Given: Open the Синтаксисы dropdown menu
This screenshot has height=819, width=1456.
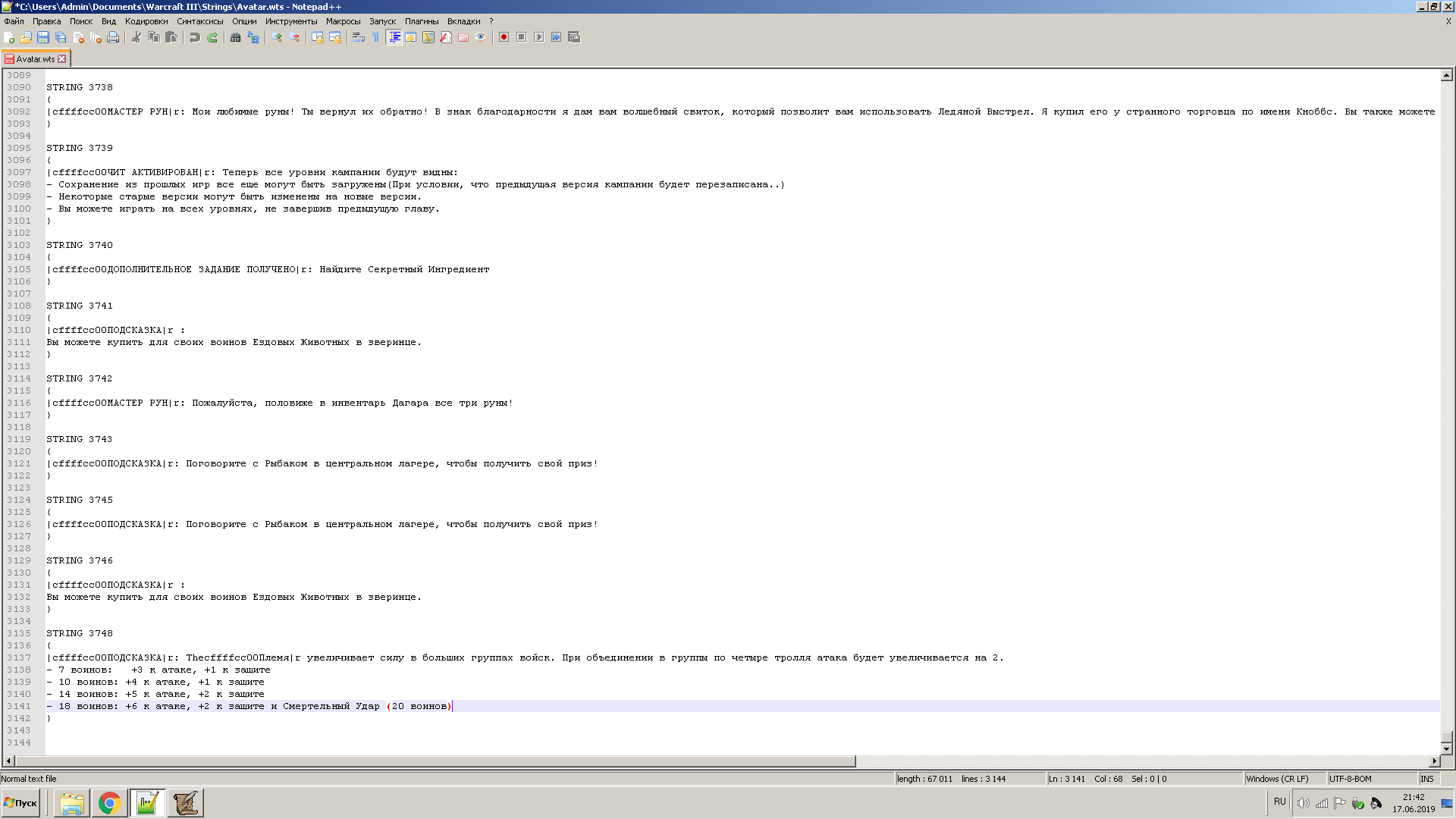Looking at the screenshot, I should pos(200,21).
